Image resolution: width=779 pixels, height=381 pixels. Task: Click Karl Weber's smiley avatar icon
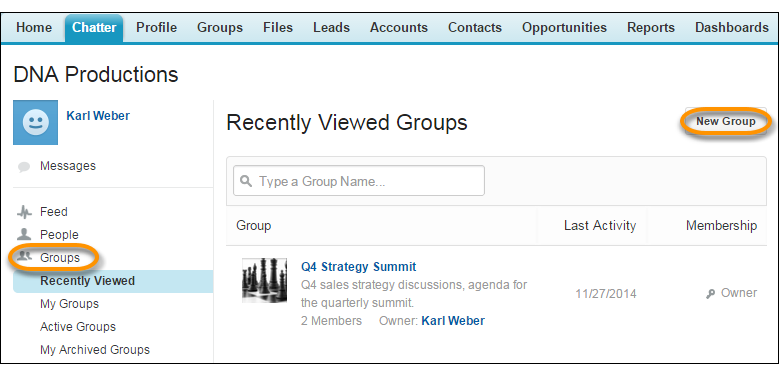[35, 123]
